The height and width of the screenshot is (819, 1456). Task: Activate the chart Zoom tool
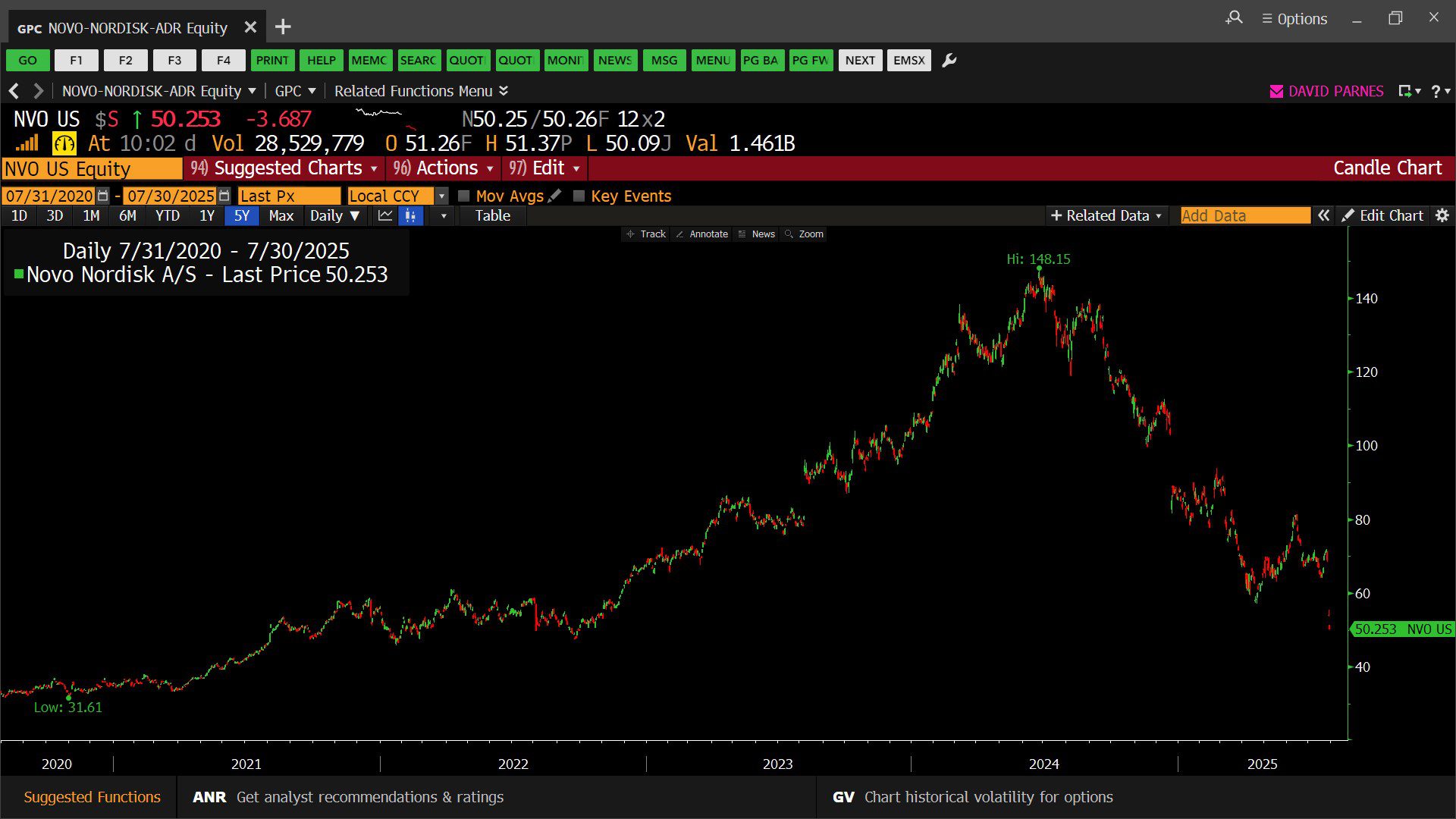click(805, 234)
